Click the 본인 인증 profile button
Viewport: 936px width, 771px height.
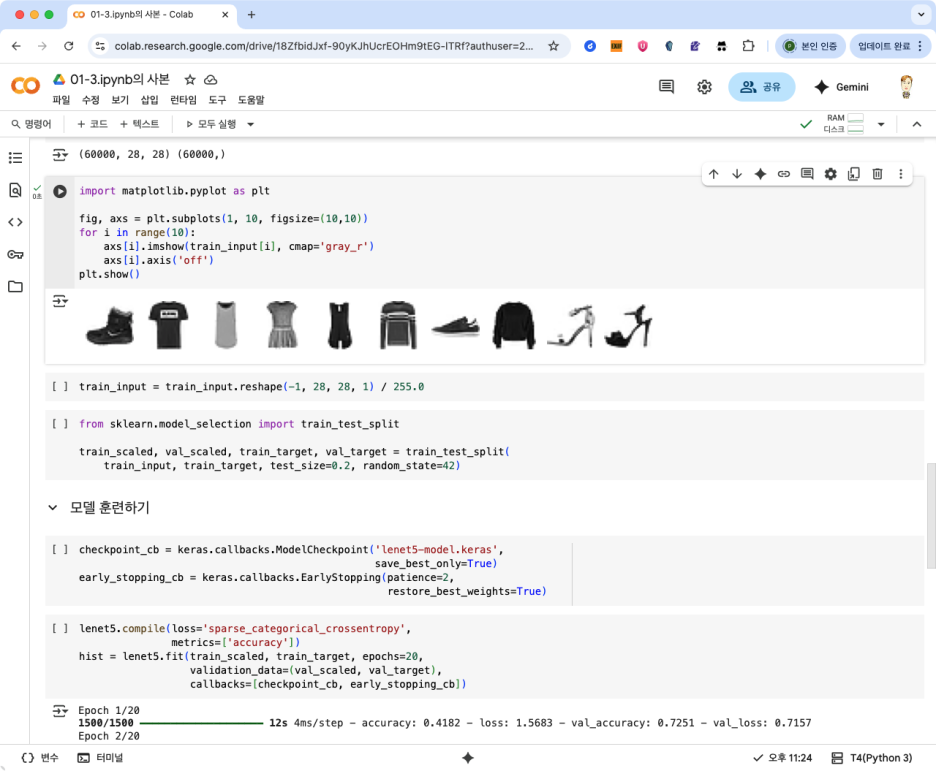click(x=811, y=46)
